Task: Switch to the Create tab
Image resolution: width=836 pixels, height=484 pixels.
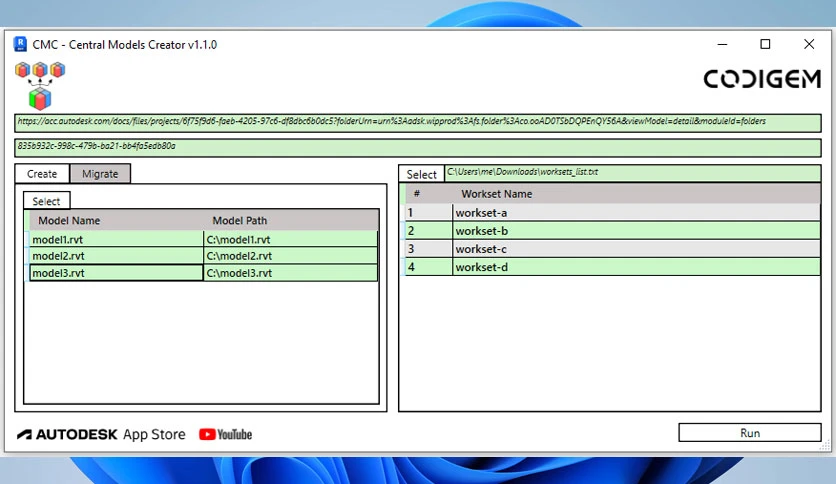Action: point(42,174)
